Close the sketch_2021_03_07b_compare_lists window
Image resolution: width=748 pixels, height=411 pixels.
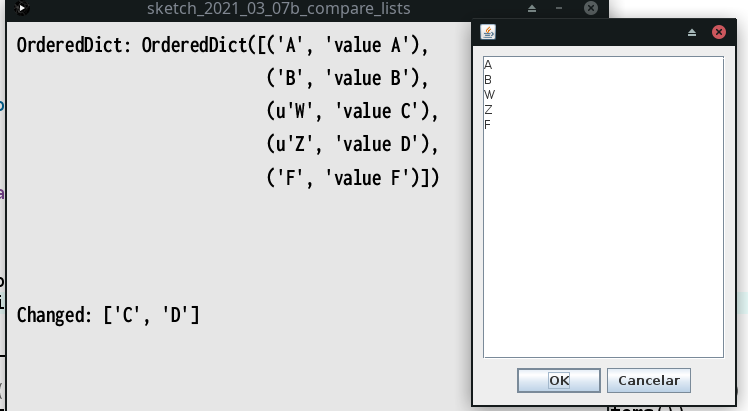tap(591, 9)
